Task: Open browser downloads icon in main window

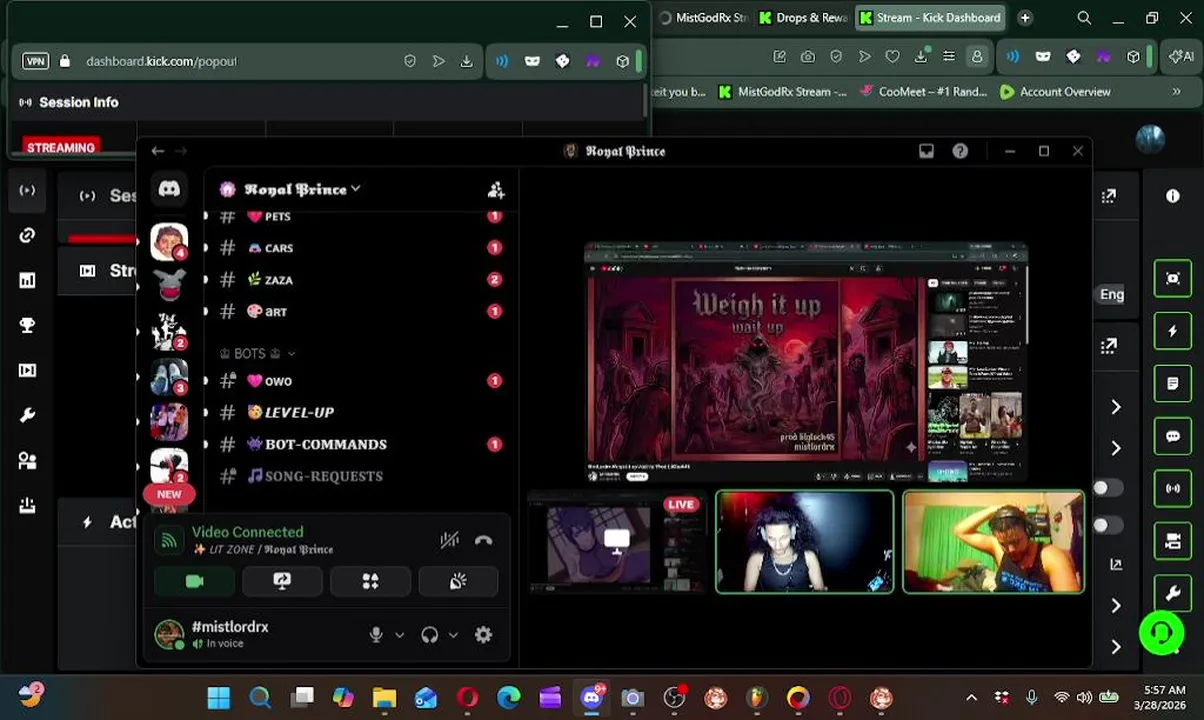Action: click(x=920, y=57)
